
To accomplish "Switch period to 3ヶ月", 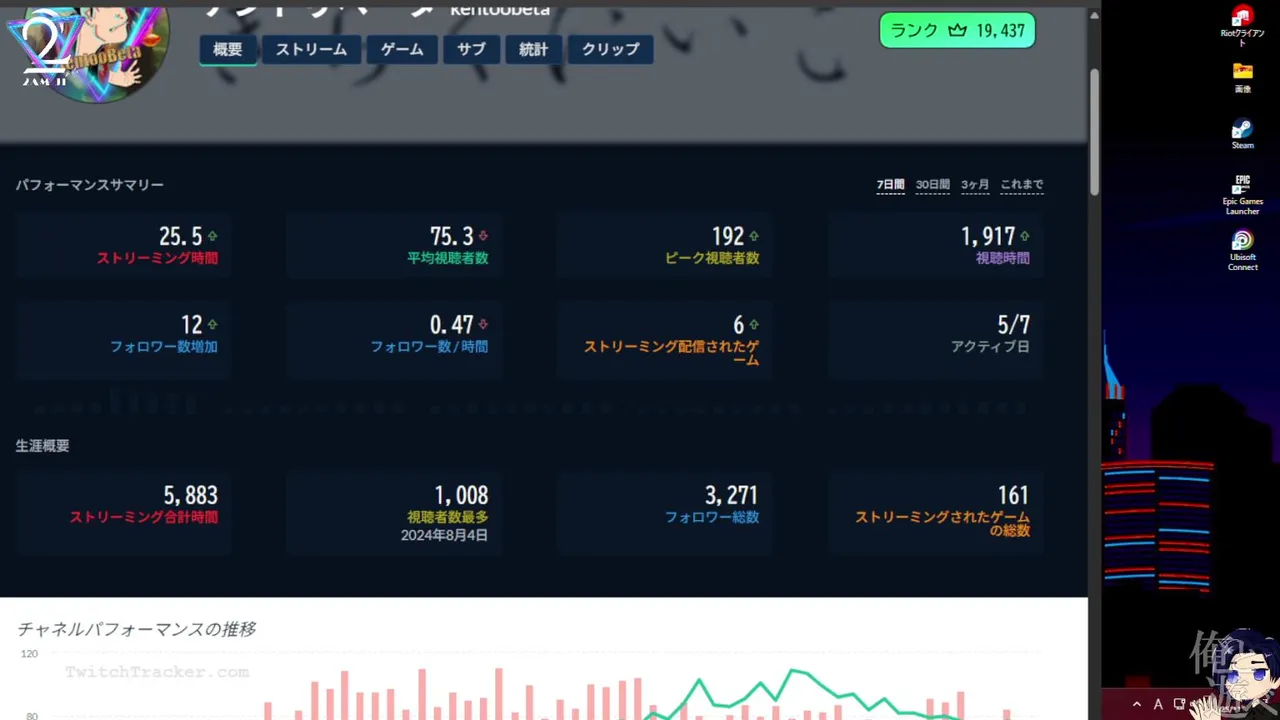I will [975, 185].
